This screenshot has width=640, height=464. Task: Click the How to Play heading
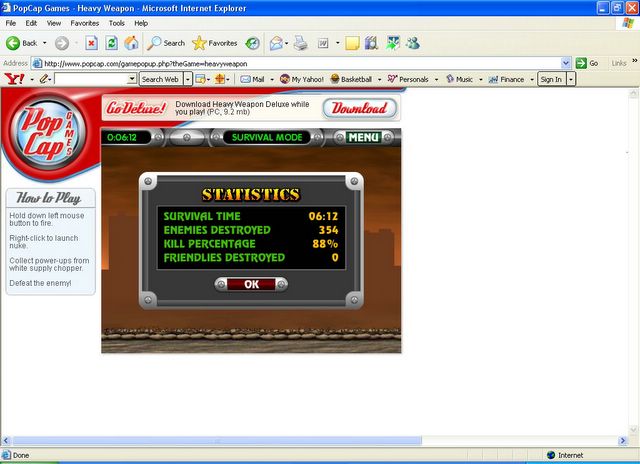coord(48,198)
